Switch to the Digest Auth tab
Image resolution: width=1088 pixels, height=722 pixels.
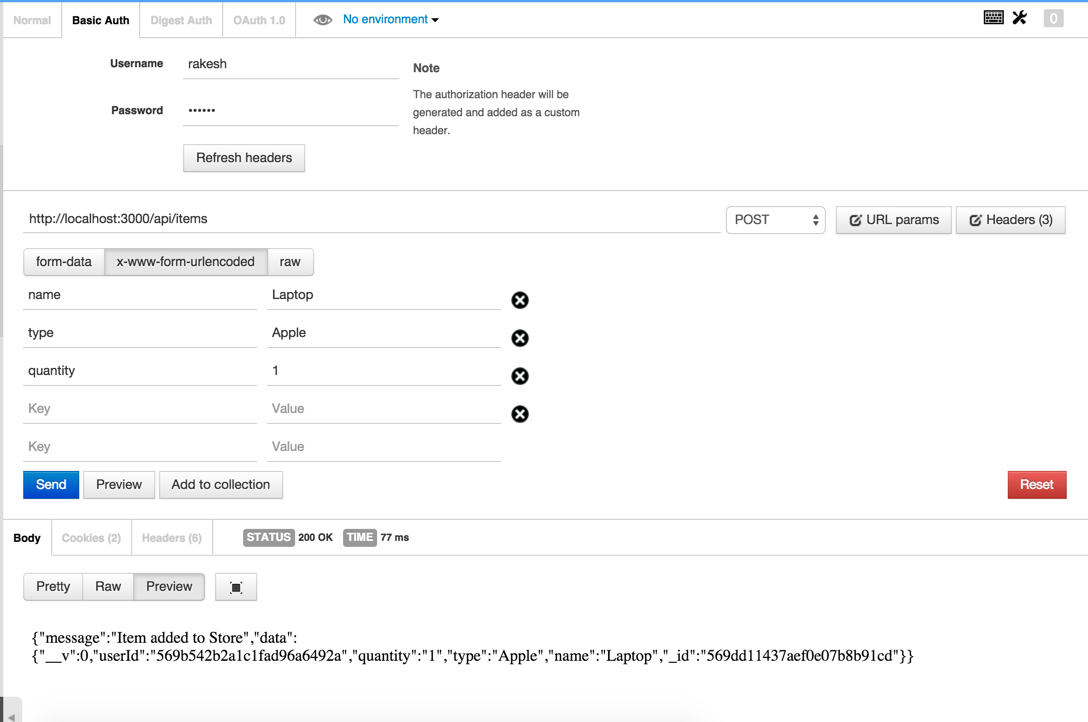[181, 20]
